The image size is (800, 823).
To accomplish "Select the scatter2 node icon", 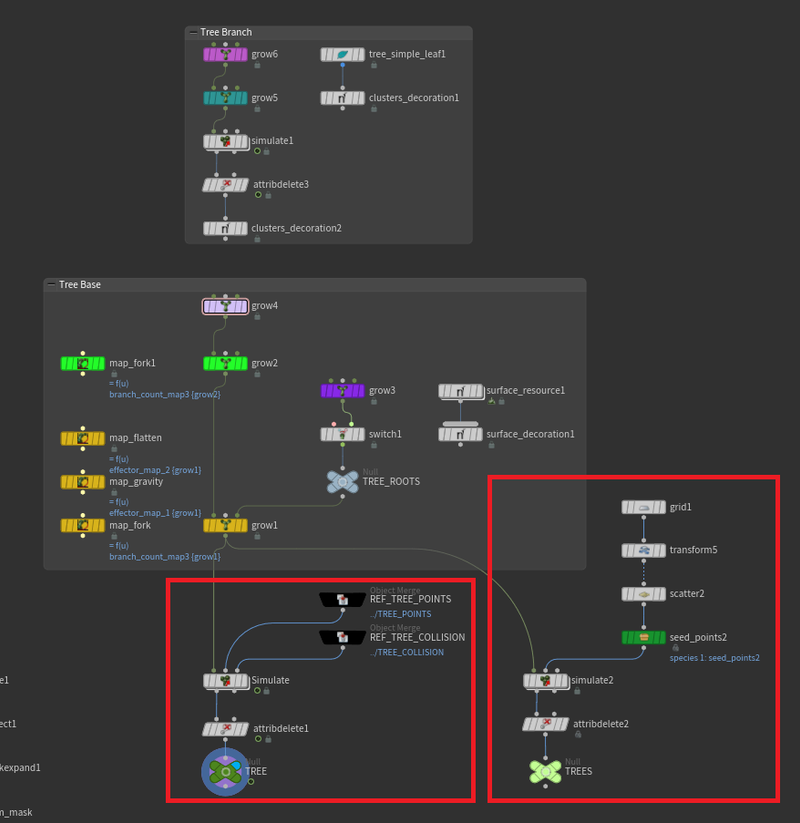I will tap(644, 593).
